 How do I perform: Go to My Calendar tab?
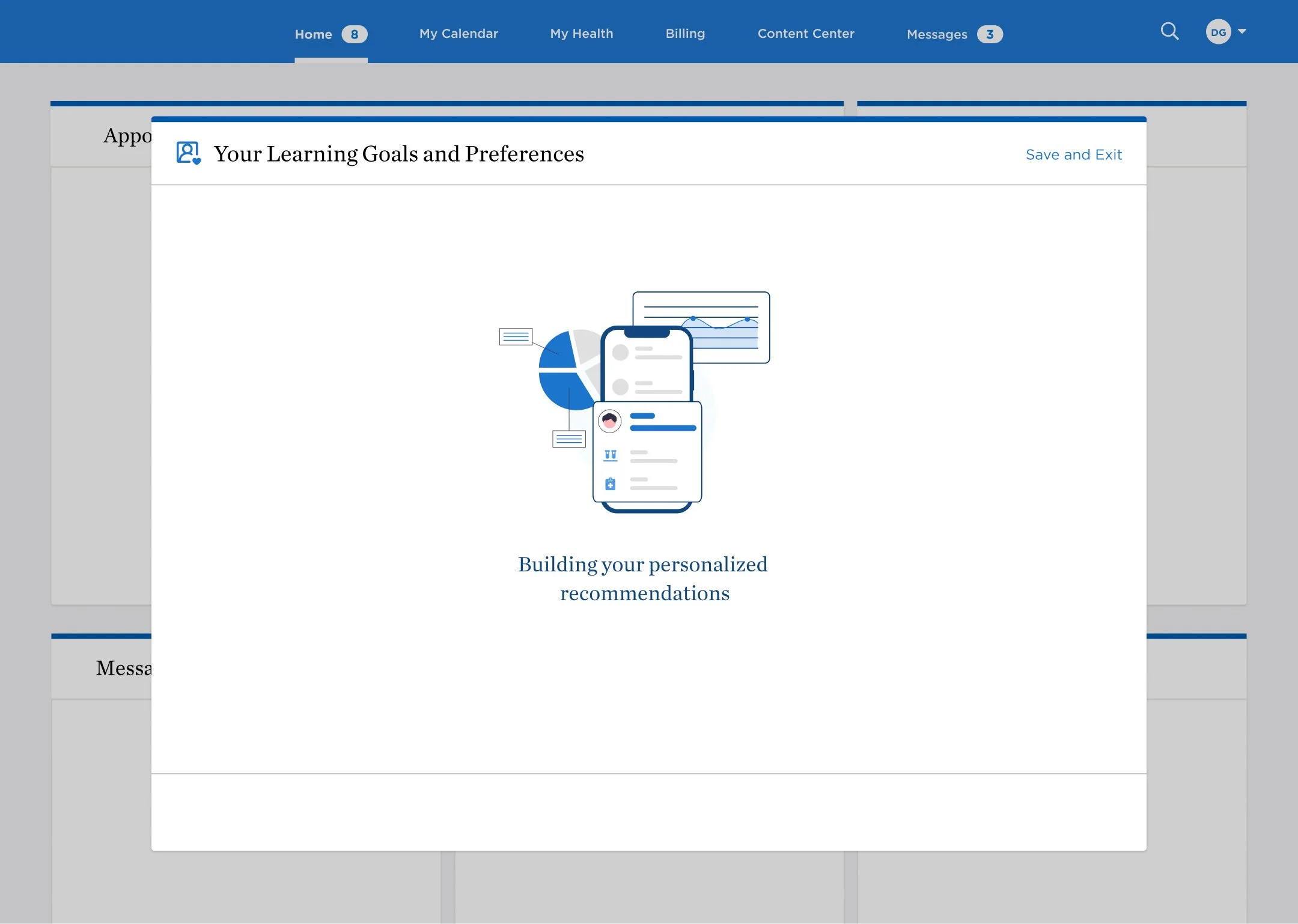[459, 34]
